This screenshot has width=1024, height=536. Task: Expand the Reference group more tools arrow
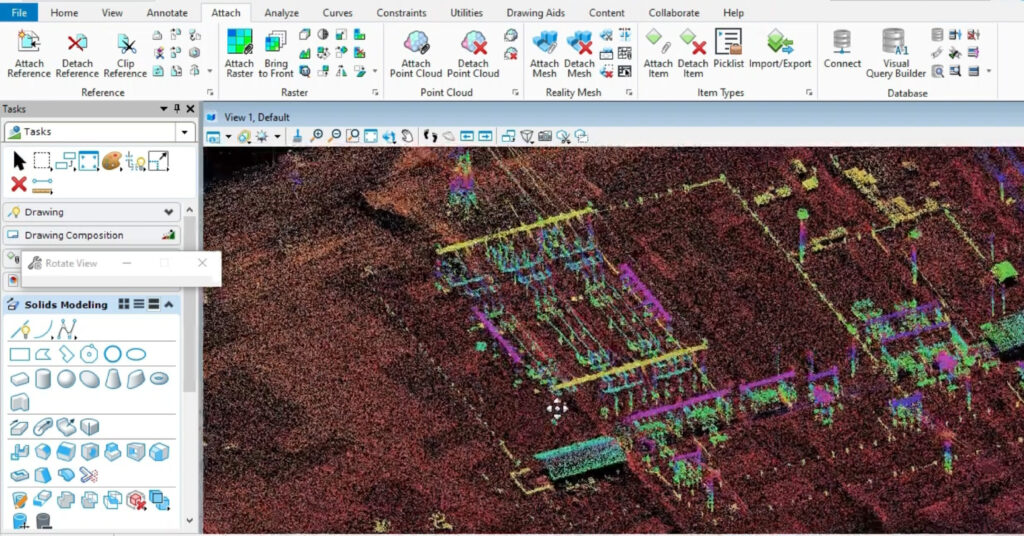pyautogui.click(x=210, y=71)
